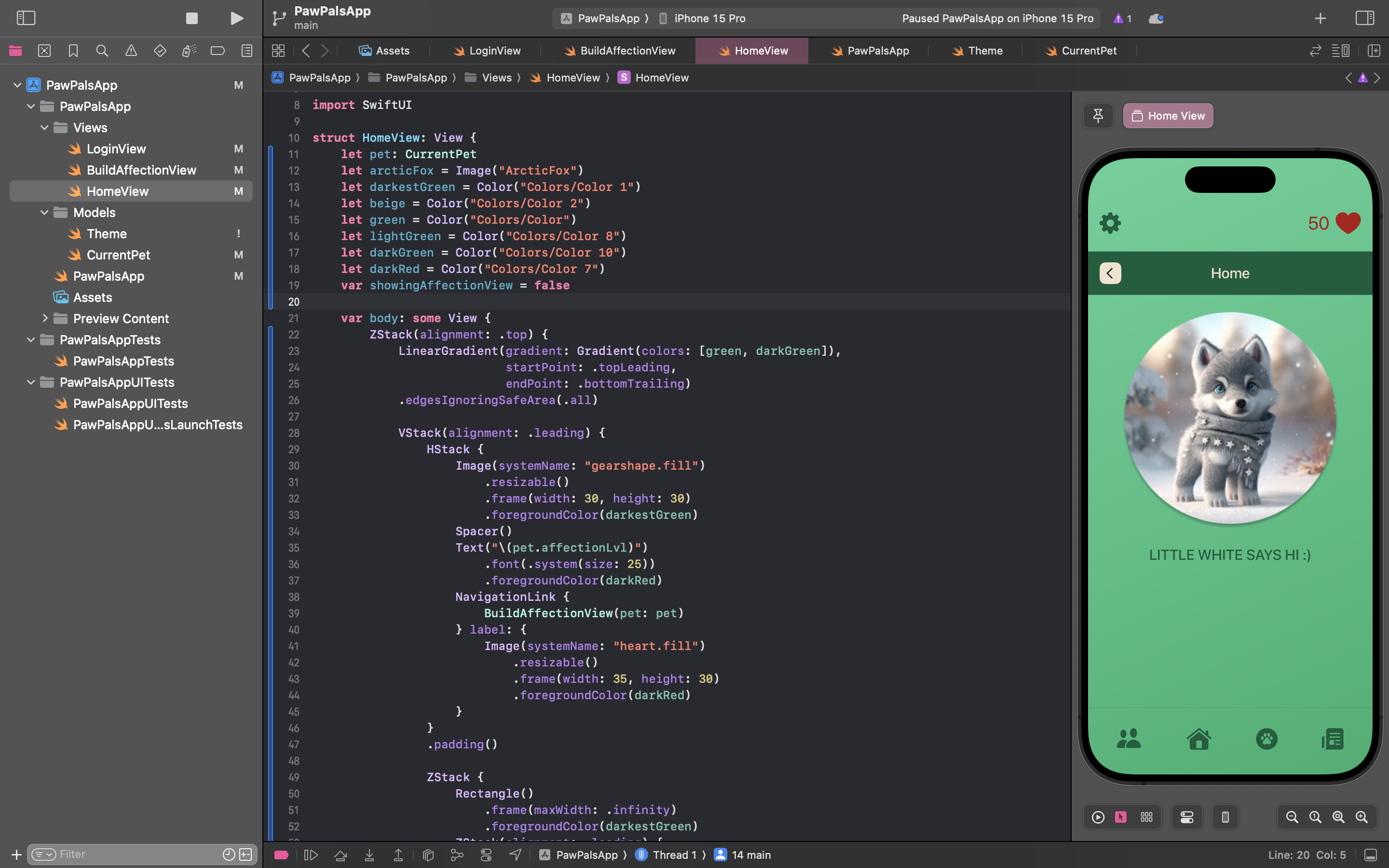
Task: Toggle breakpoints activation in debug bar
Action: [x=281, y=855]
